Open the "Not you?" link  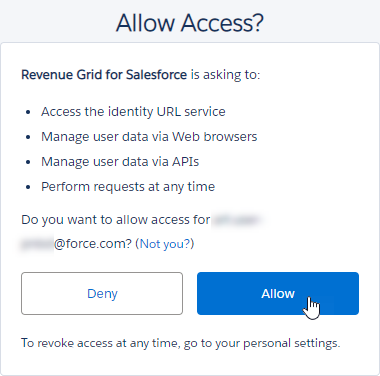coord(165,244)
